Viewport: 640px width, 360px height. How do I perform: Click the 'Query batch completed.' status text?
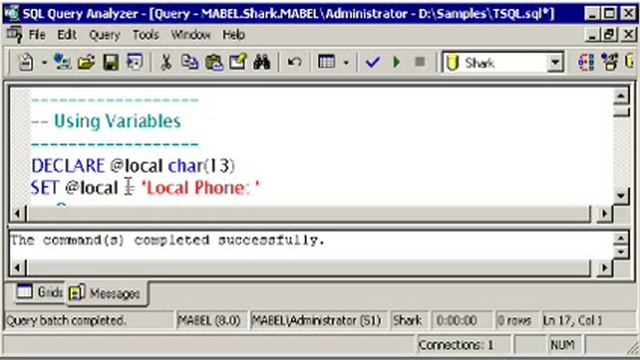(65, 321)
